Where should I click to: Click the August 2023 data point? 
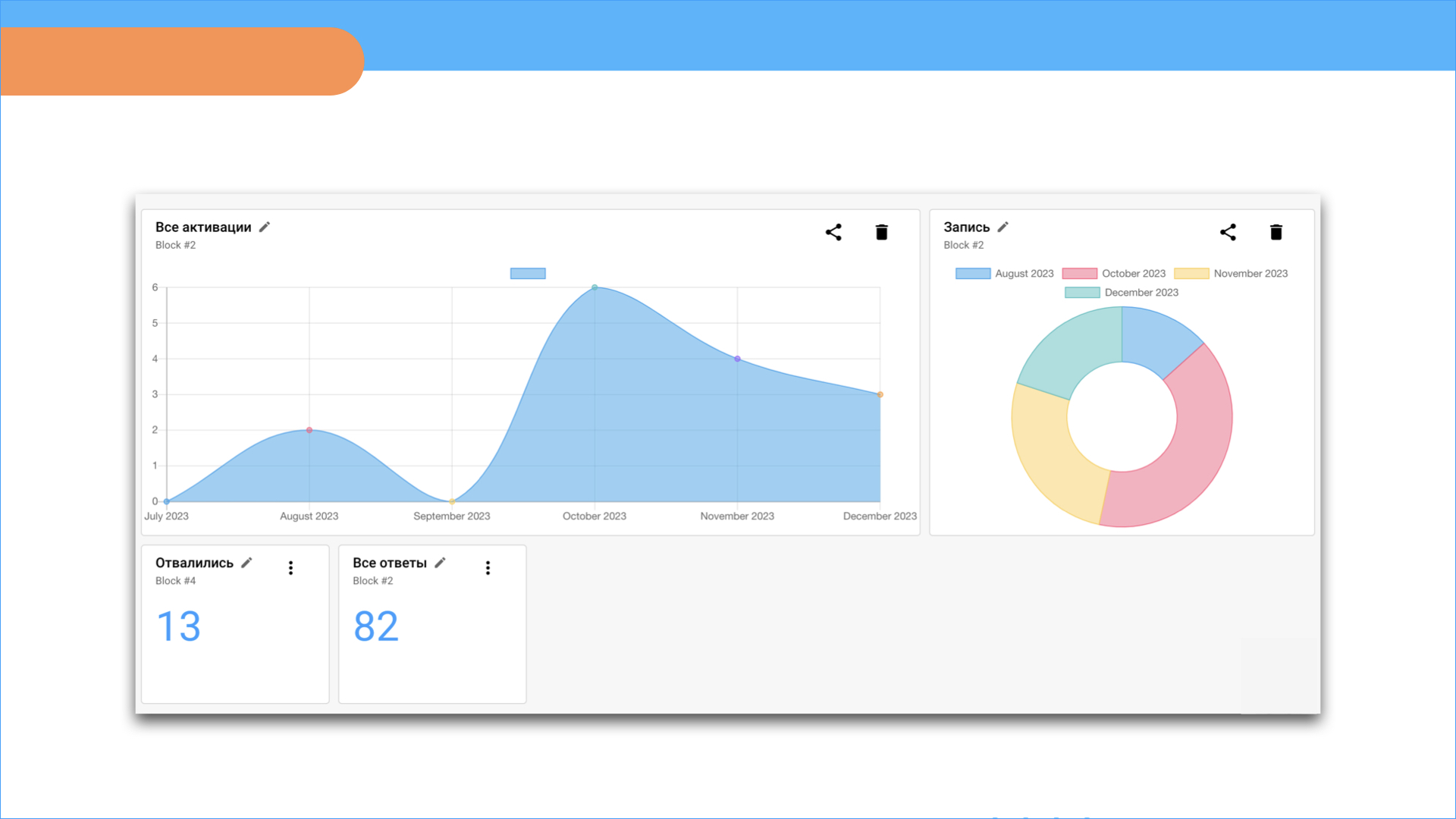(309, 430)
